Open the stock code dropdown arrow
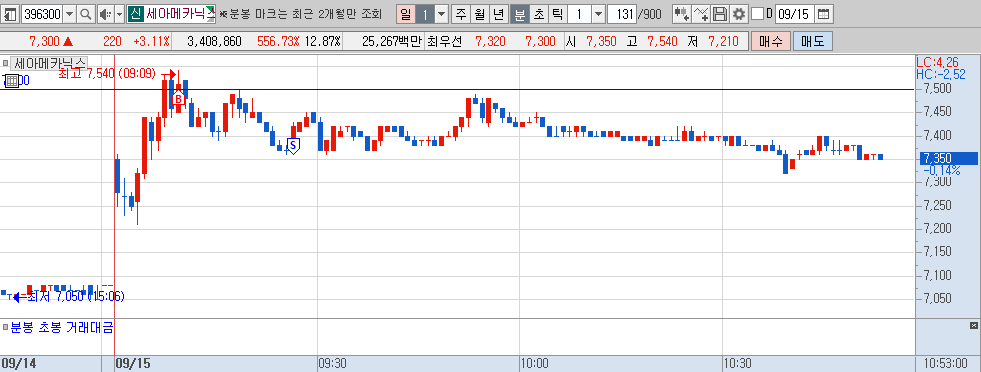The height and width of the screenshot is (372, 981). [x=69, y=14]
